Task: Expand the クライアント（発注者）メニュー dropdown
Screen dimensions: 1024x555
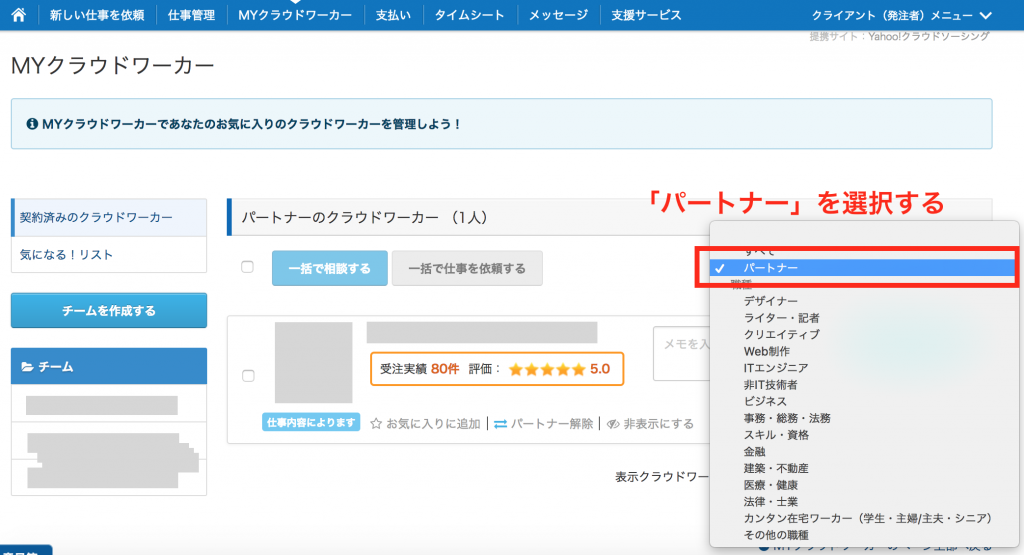Action: (x=903, y=15)
